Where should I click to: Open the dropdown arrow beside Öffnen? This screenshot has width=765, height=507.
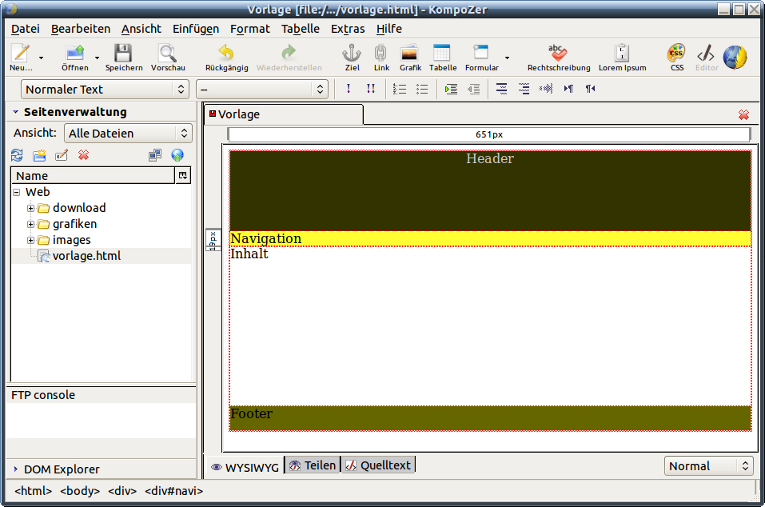(97, 58)
